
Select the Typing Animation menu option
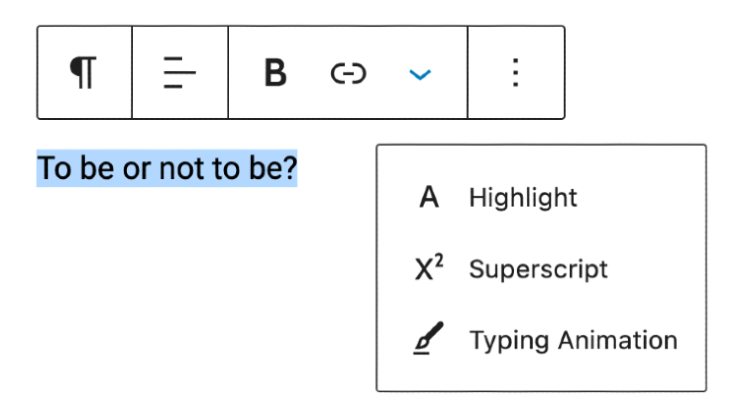[573, 340]
